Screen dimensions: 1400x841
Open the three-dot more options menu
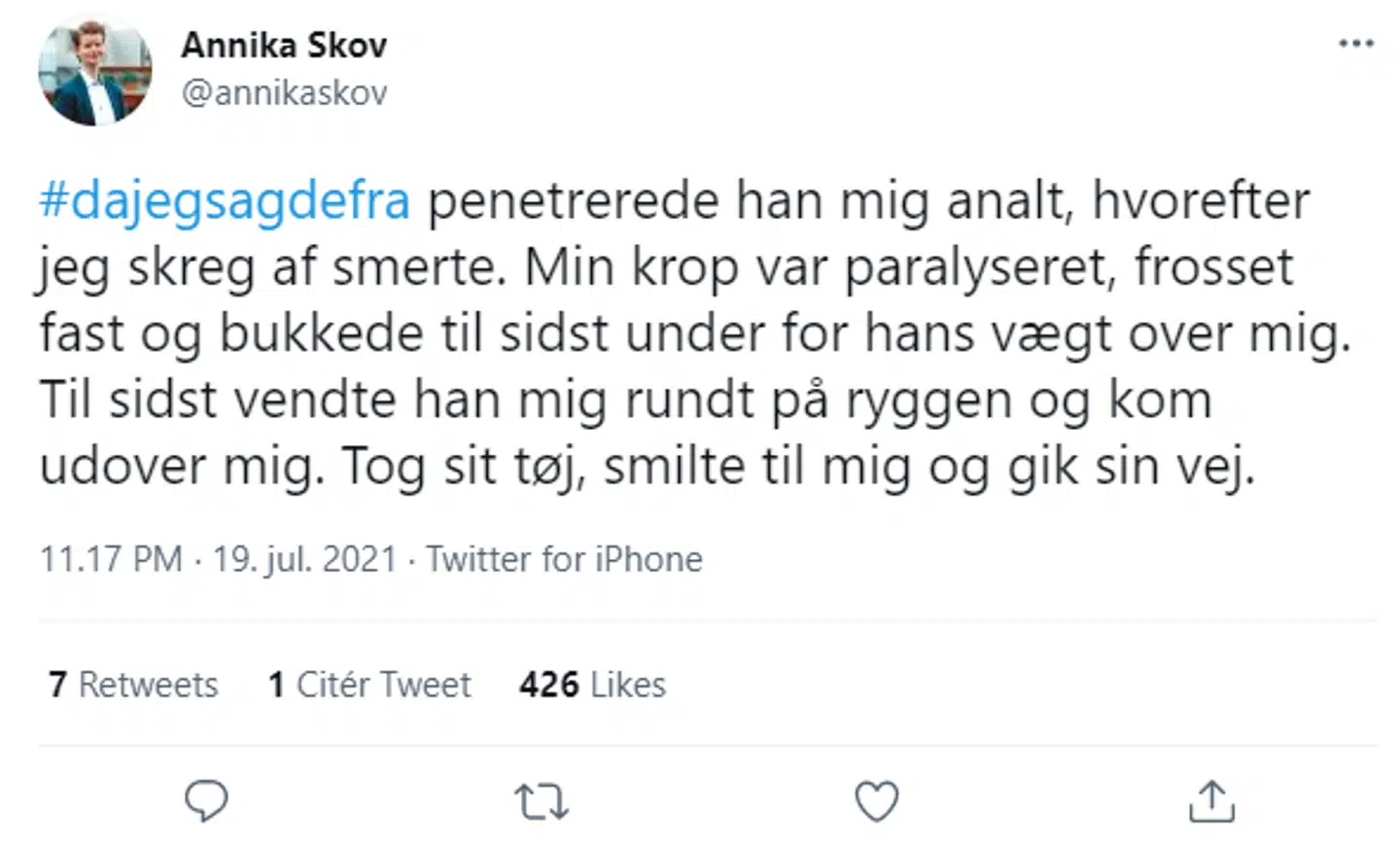coord(1356,44)
